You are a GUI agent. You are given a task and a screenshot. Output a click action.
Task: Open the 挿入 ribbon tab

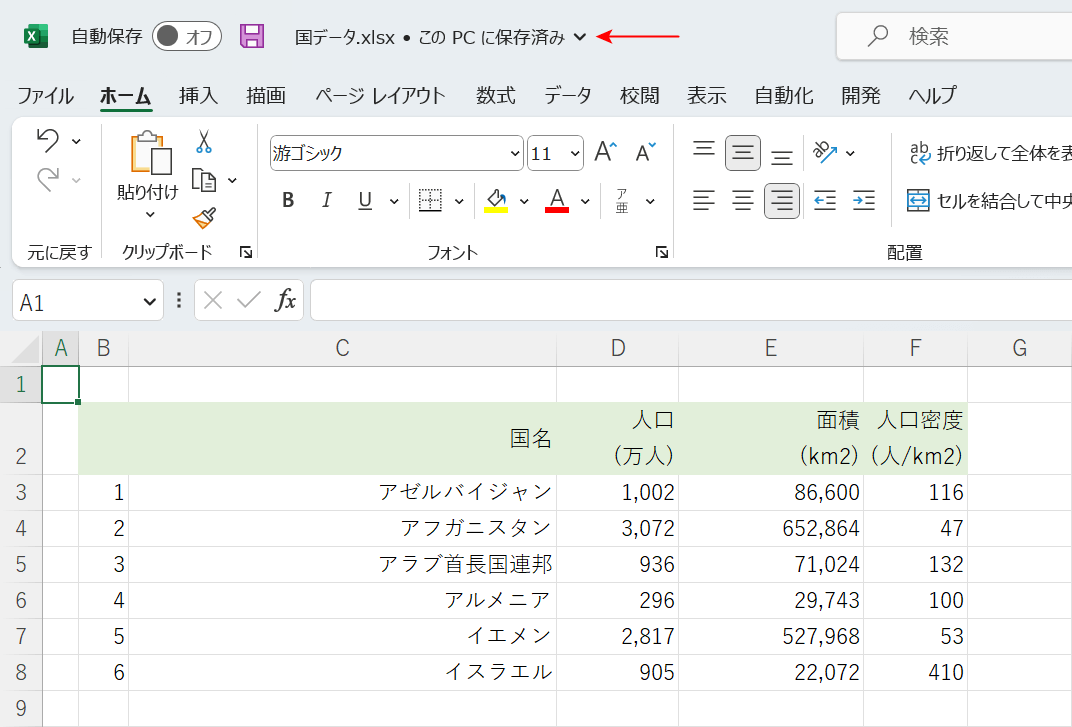pos(198,96)
